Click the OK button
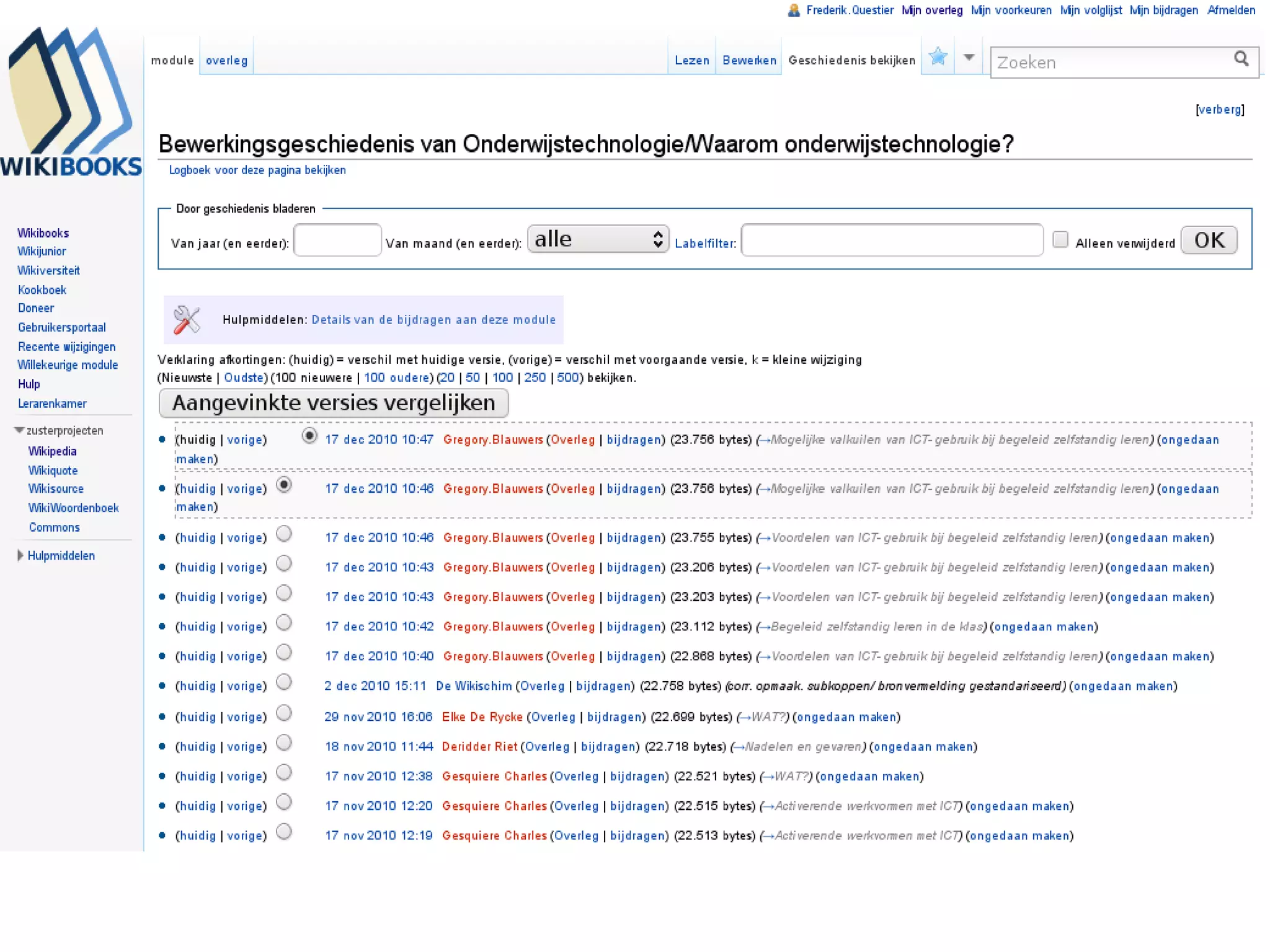The width and height of the screenshot is (1270, 952). [1209, 240]
